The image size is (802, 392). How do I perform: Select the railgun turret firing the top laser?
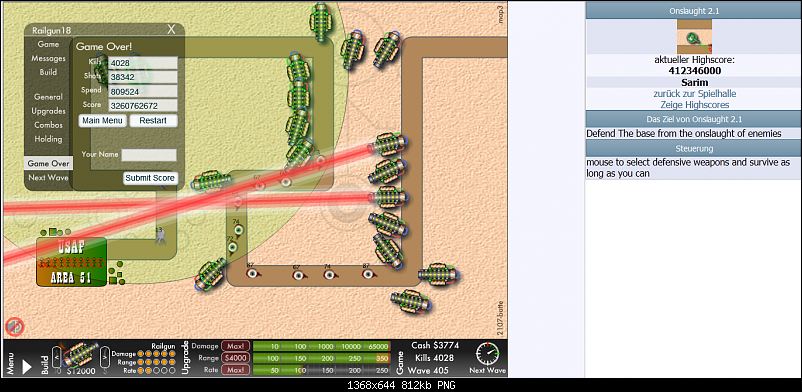click(390, 144)
